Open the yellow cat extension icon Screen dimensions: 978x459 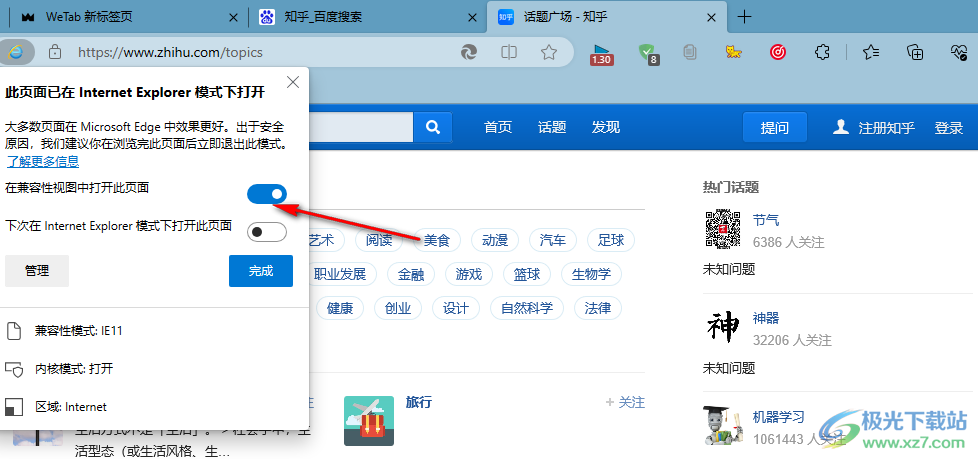[x=734, y=52]
